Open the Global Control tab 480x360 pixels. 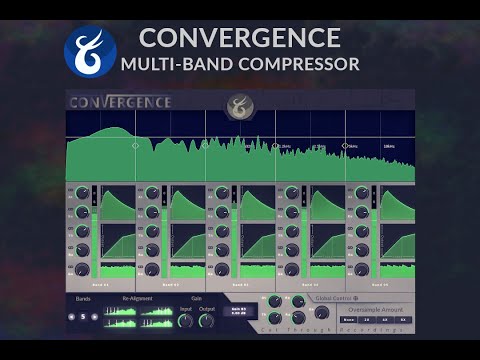[337, 298]
